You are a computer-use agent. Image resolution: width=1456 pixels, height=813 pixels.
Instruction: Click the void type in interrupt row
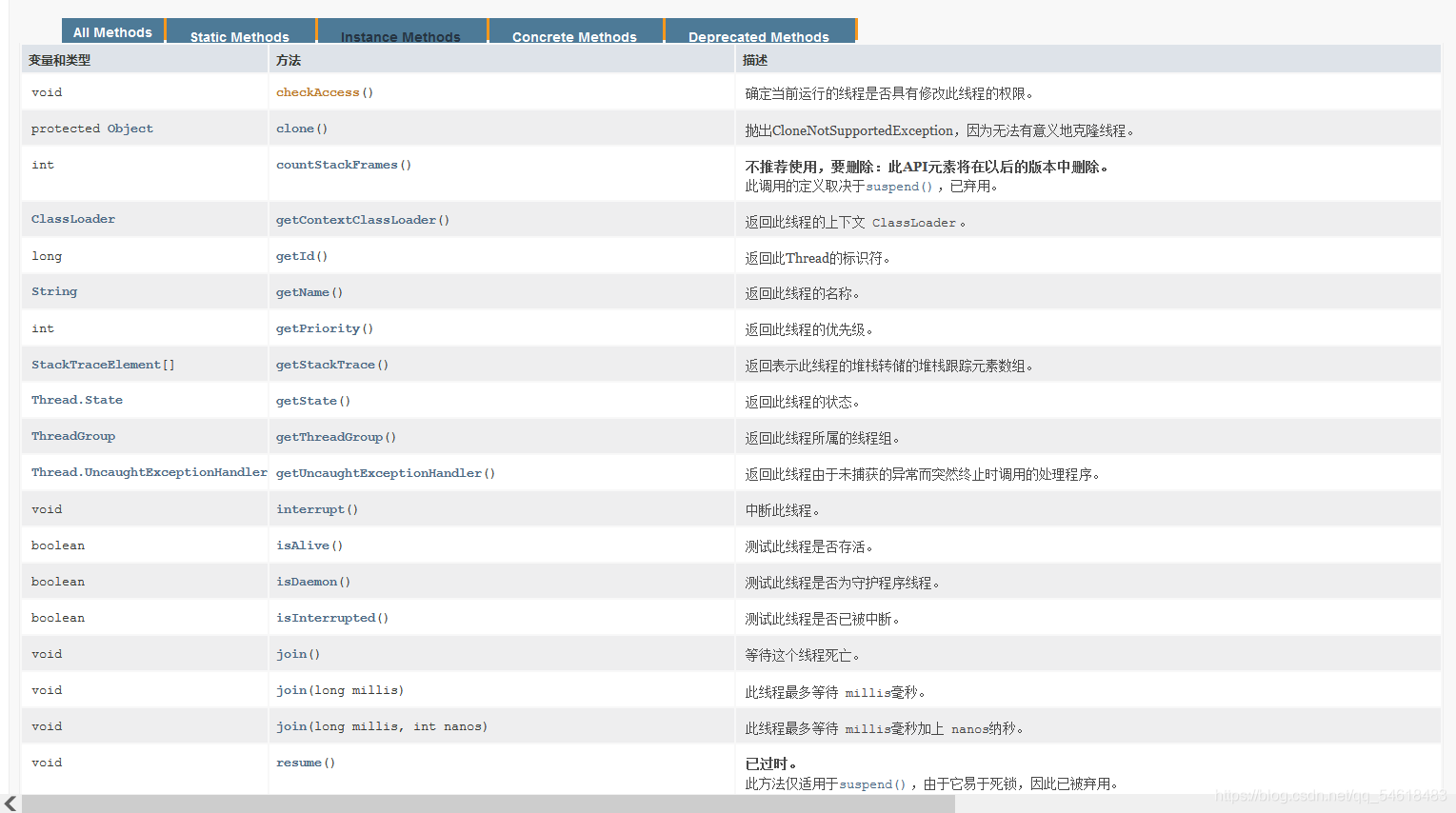pos(47,509)
